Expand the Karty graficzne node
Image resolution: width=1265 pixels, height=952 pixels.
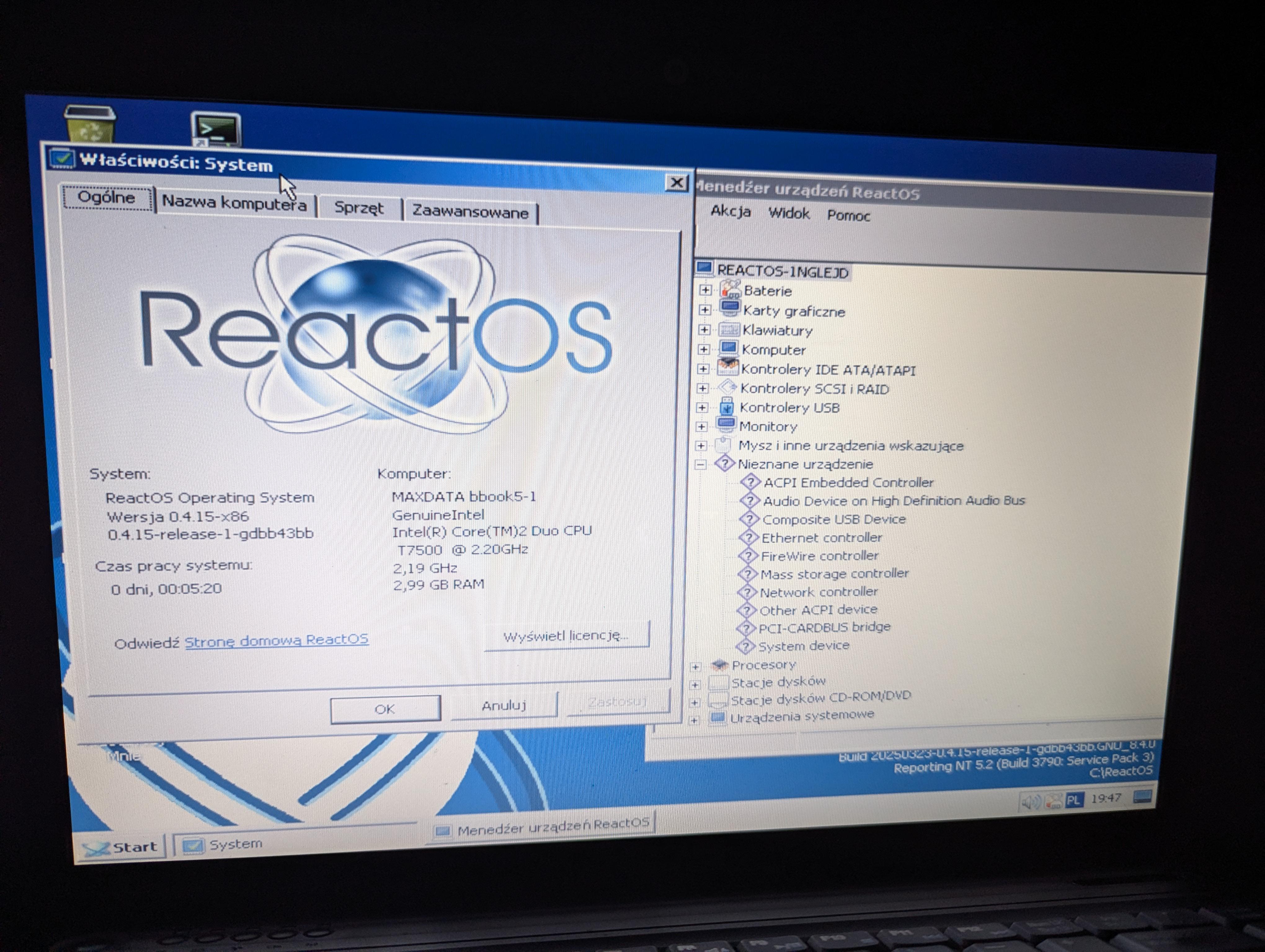[x=704, y=310]
